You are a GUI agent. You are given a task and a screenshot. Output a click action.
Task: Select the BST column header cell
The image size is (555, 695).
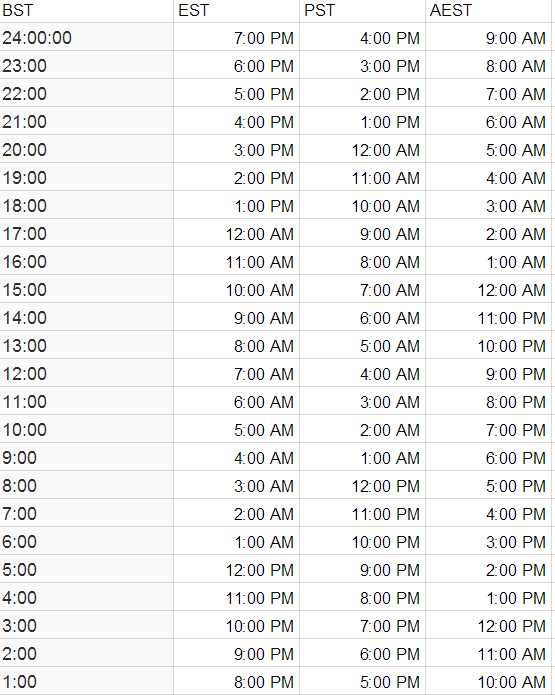(86, 11)
